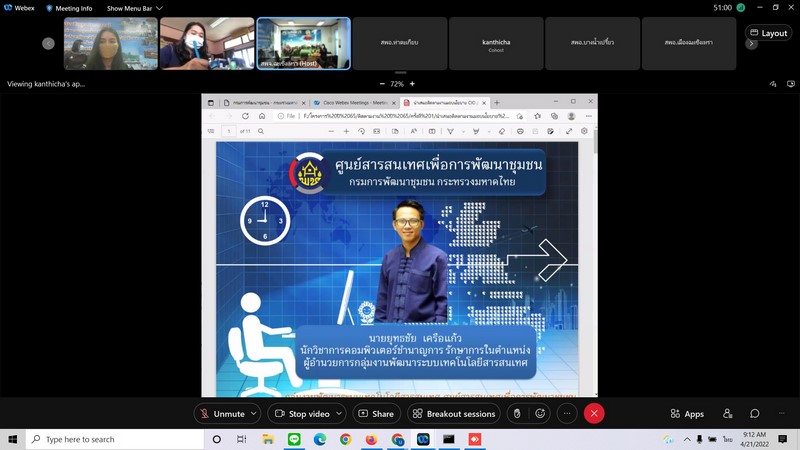Click the 72% zoom level value
800x450 pixels.
397,84
